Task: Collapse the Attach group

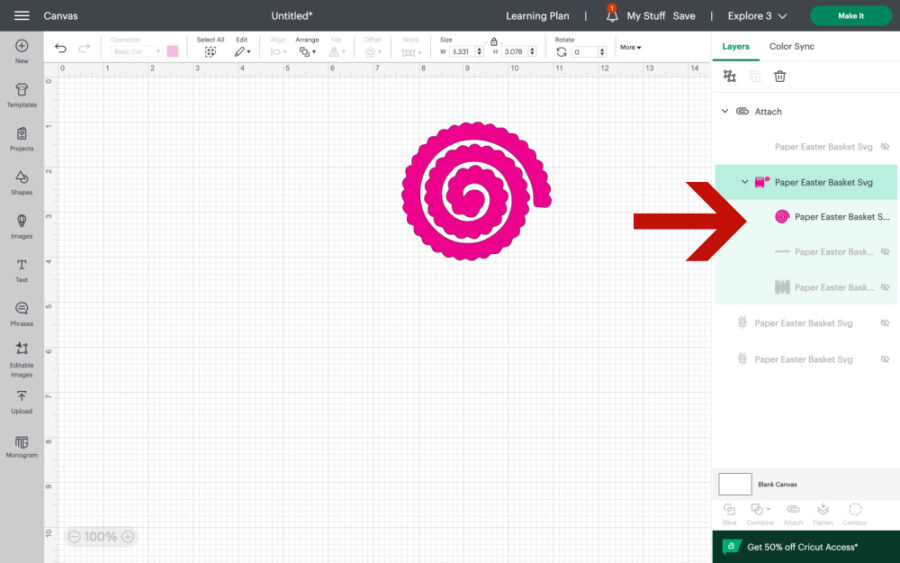Action: [x=725, y=112]
